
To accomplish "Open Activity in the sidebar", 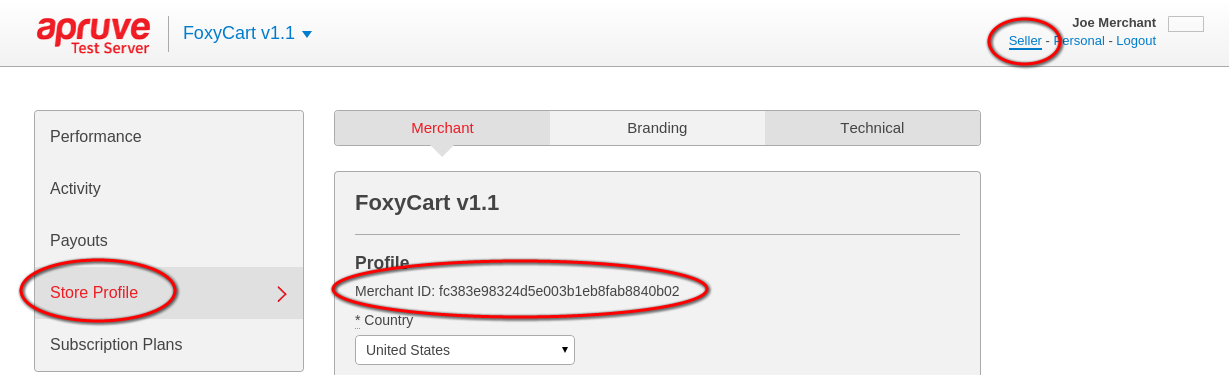I will coord(169,189).
